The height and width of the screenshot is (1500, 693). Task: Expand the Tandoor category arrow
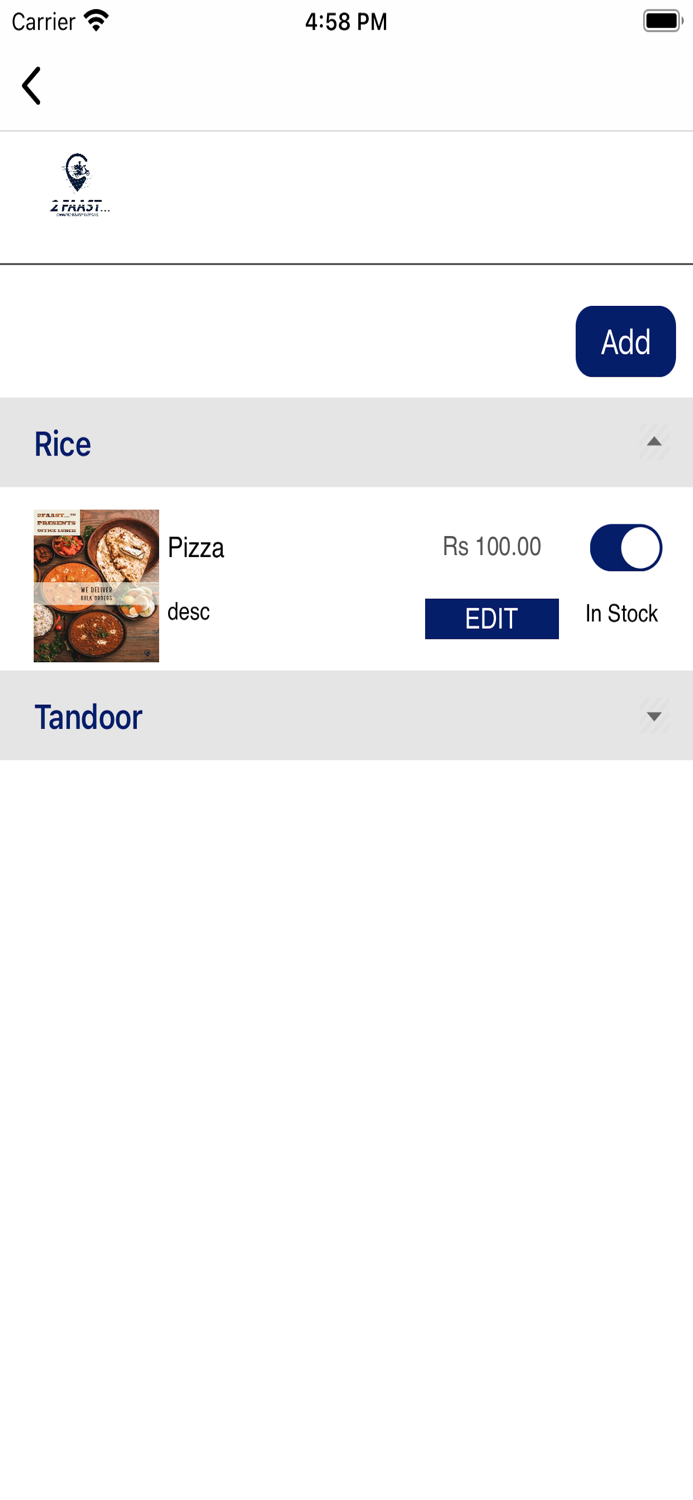[654, 716]
